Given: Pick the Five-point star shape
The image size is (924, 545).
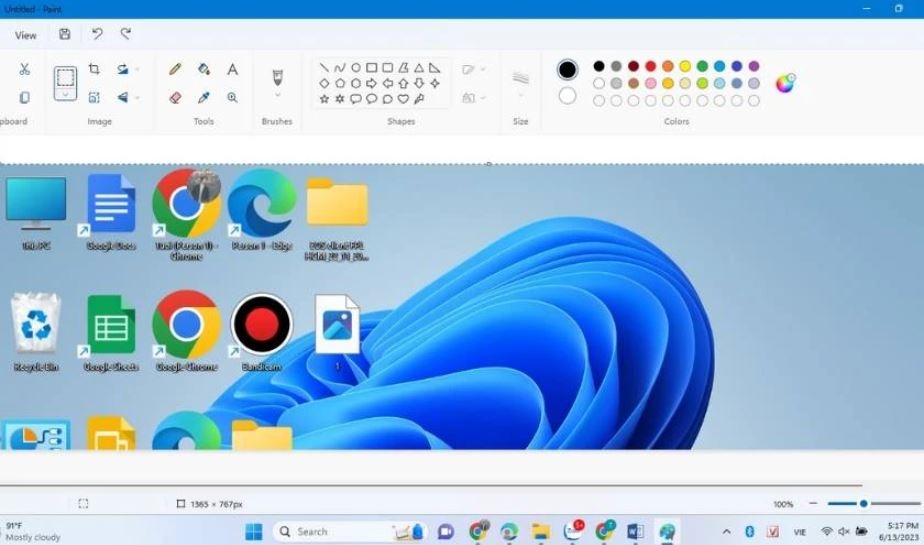Looking at the screenshot, I should (x=324, y=99).
